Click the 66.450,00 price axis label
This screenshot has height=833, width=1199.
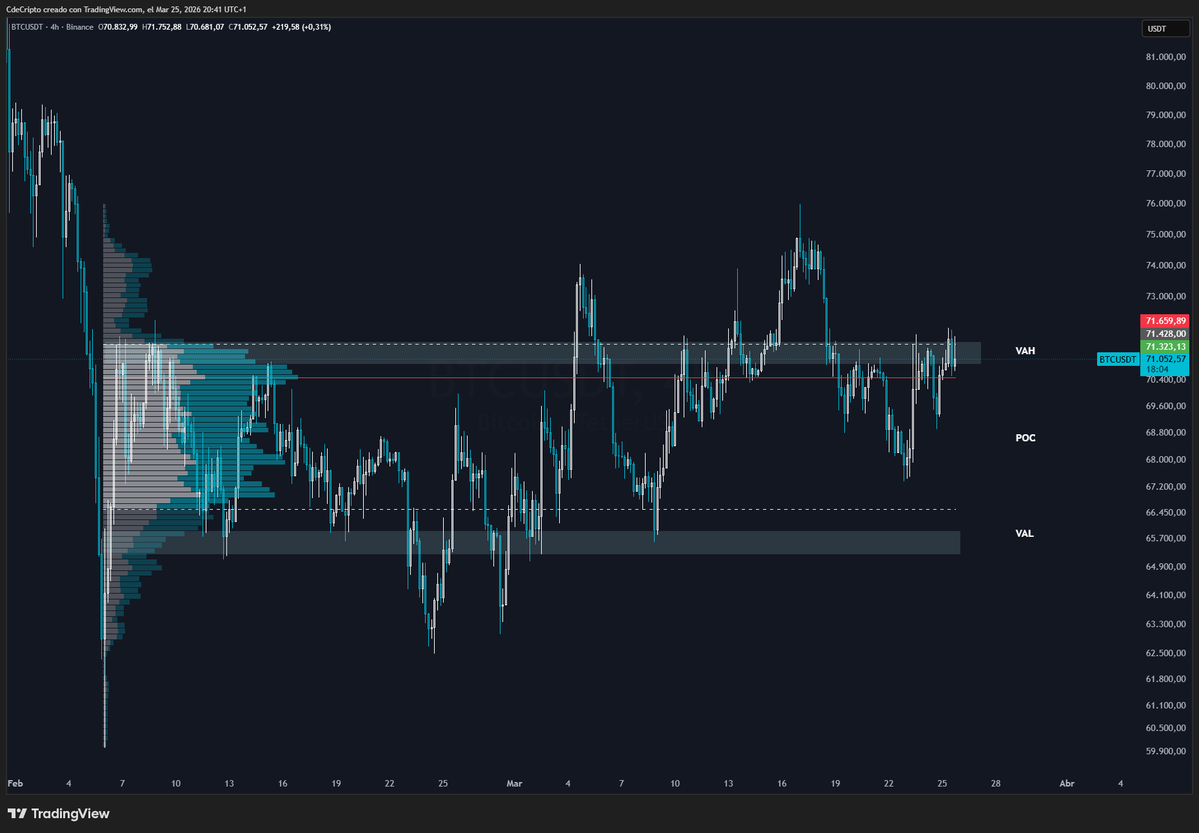point(1165,512)
